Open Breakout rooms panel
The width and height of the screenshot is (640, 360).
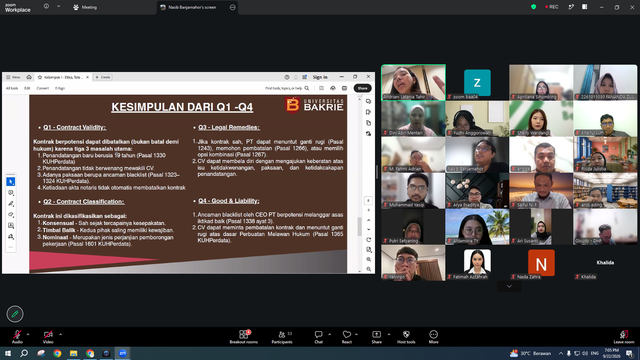[244, 337]
